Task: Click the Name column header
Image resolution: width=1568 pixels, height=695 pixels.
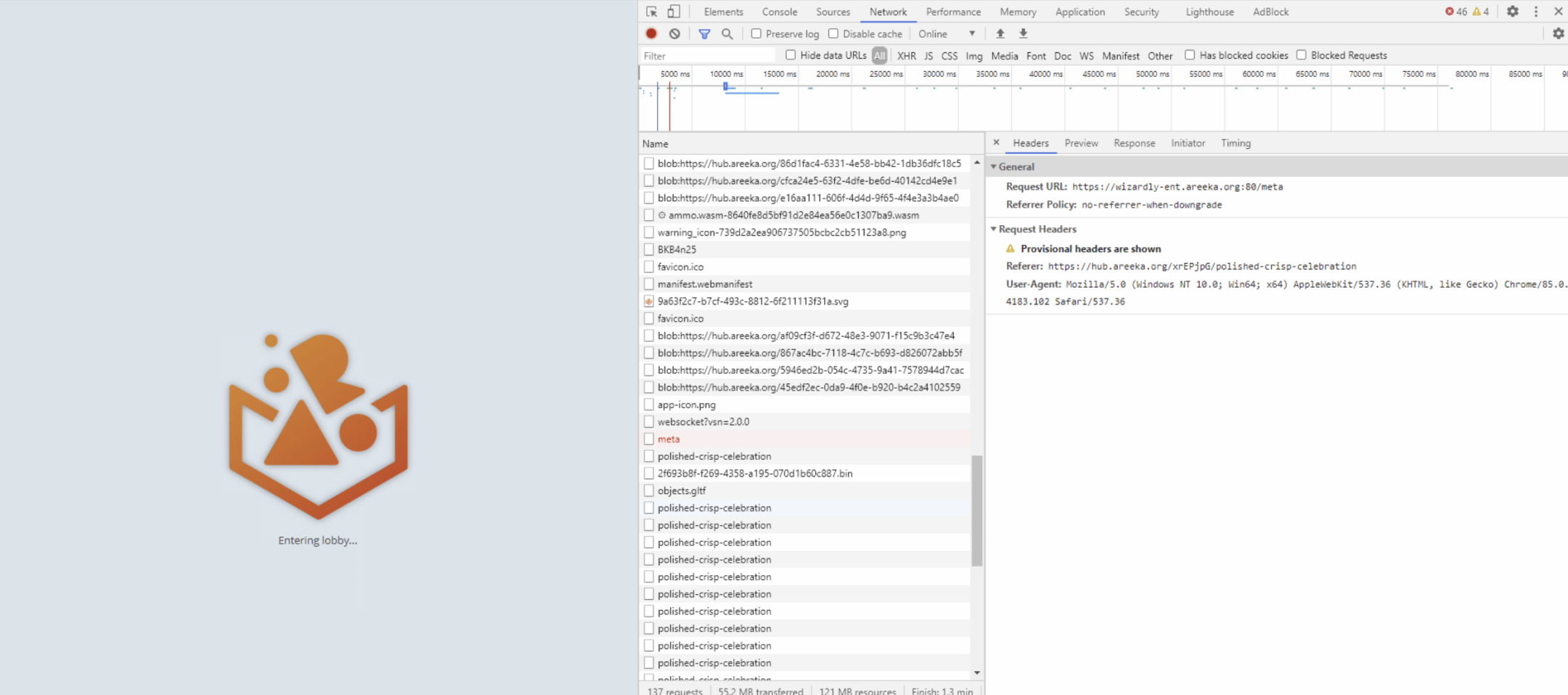Action: pyautogui.click(x=811, y=144)
